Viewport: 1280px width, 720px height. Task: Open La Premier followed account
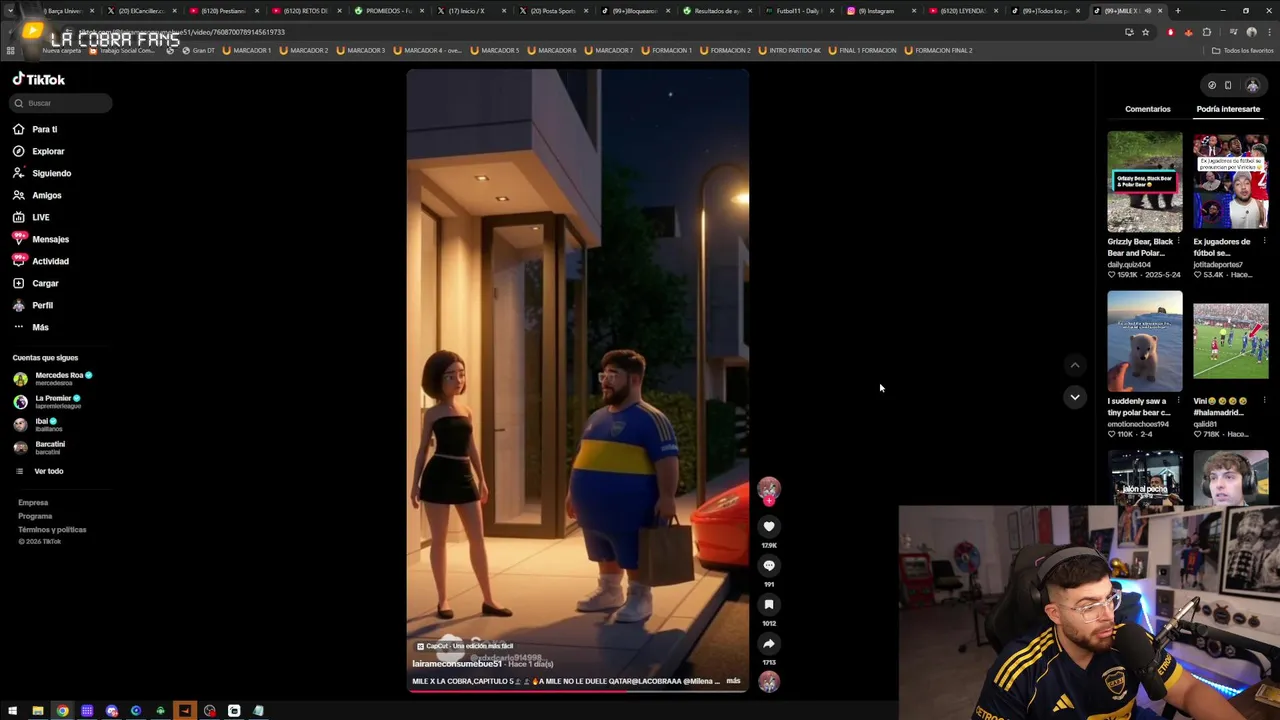point(46,401)
